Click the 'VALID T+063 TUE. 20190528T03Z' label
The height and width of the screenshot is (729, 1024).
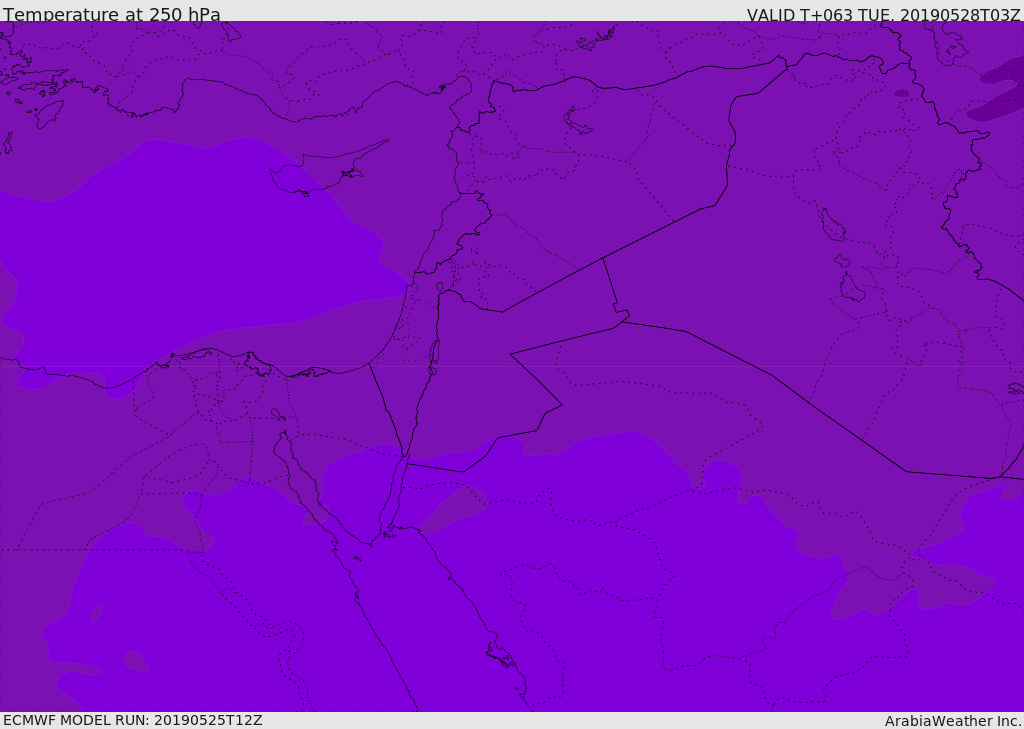[x=883, y=15]
